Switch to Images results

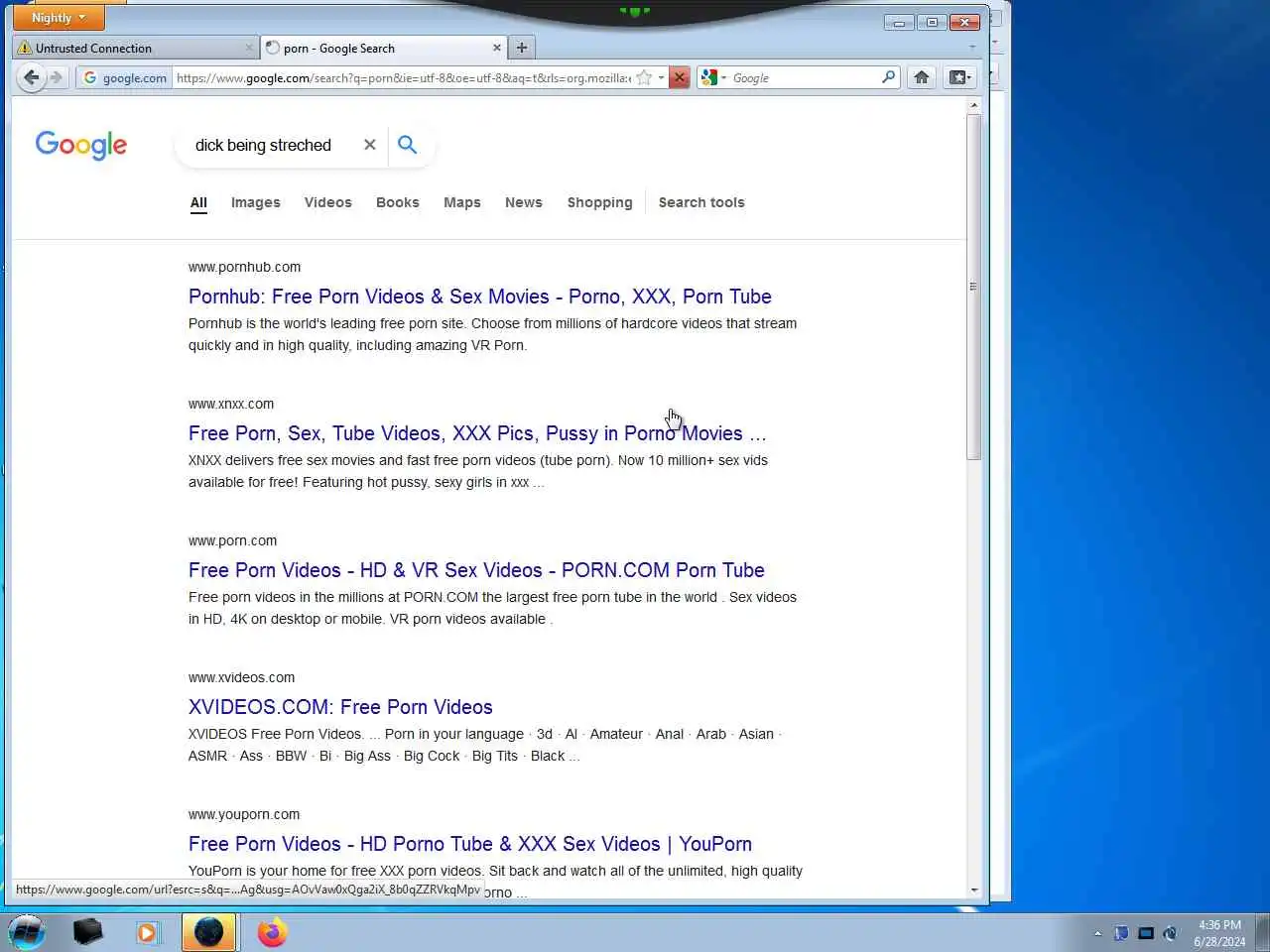[x=256, y=202]
